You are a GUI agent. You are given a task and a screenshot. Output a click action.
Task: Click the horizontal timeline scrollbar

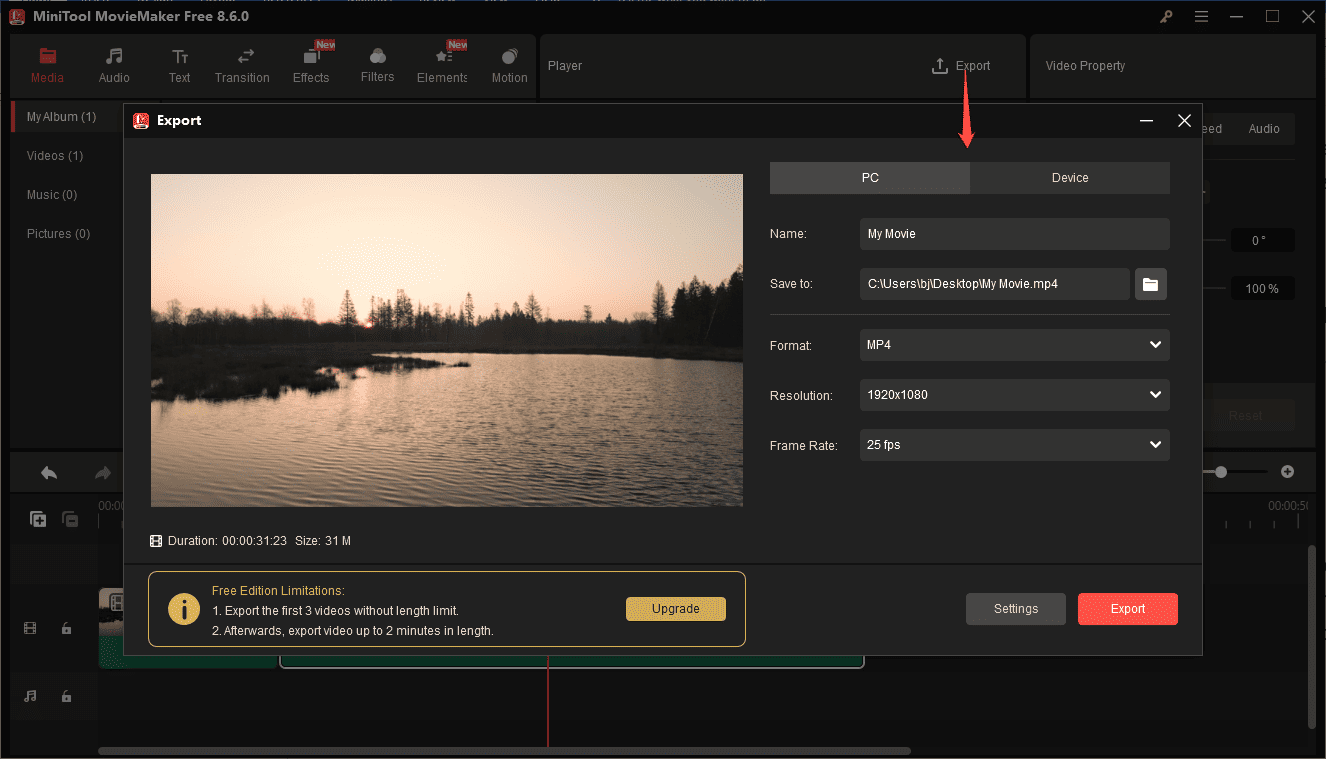[x=504, y=751]
